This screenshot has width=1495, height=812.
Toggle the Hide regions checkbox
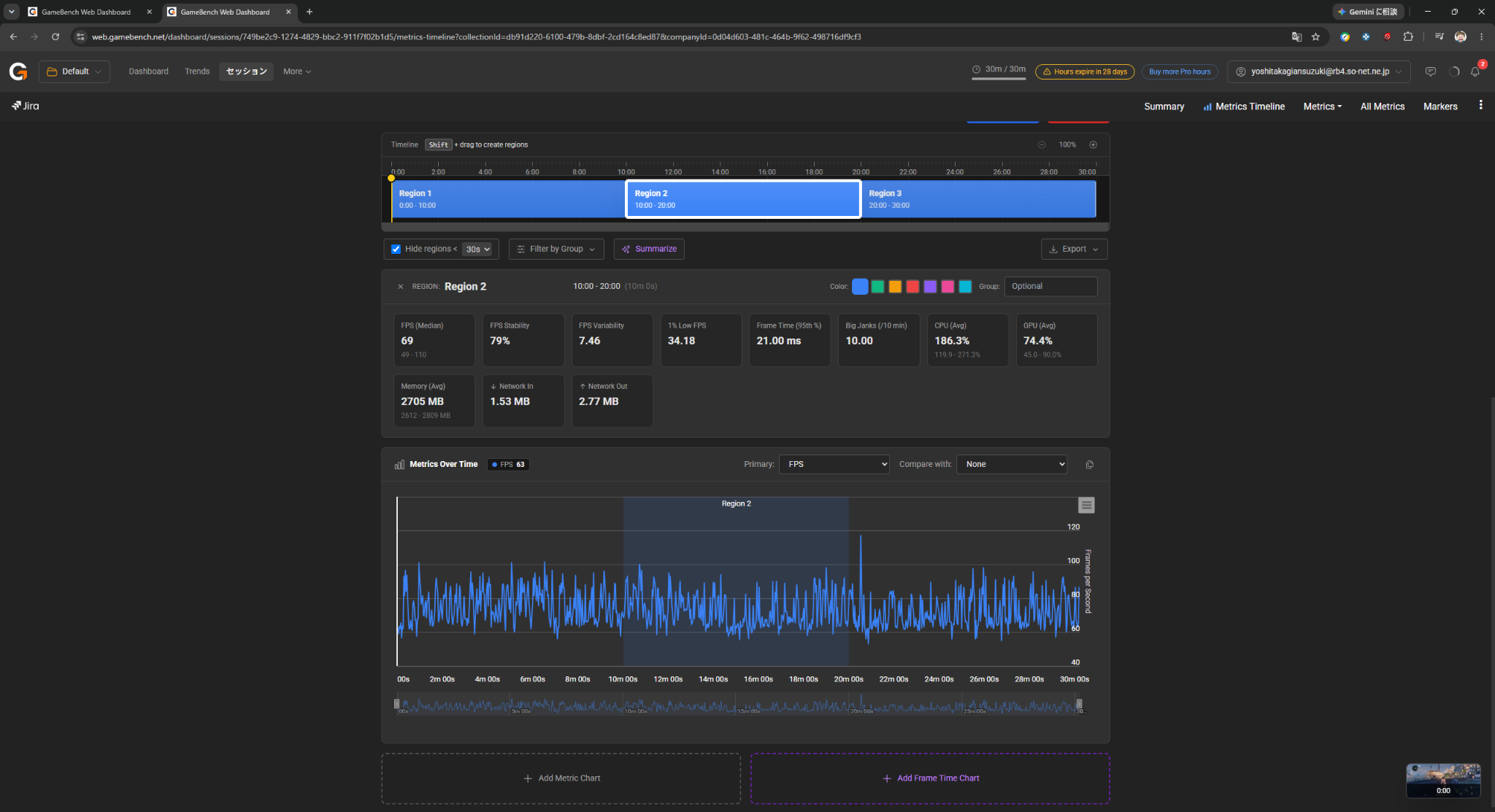tap(396, 250)
